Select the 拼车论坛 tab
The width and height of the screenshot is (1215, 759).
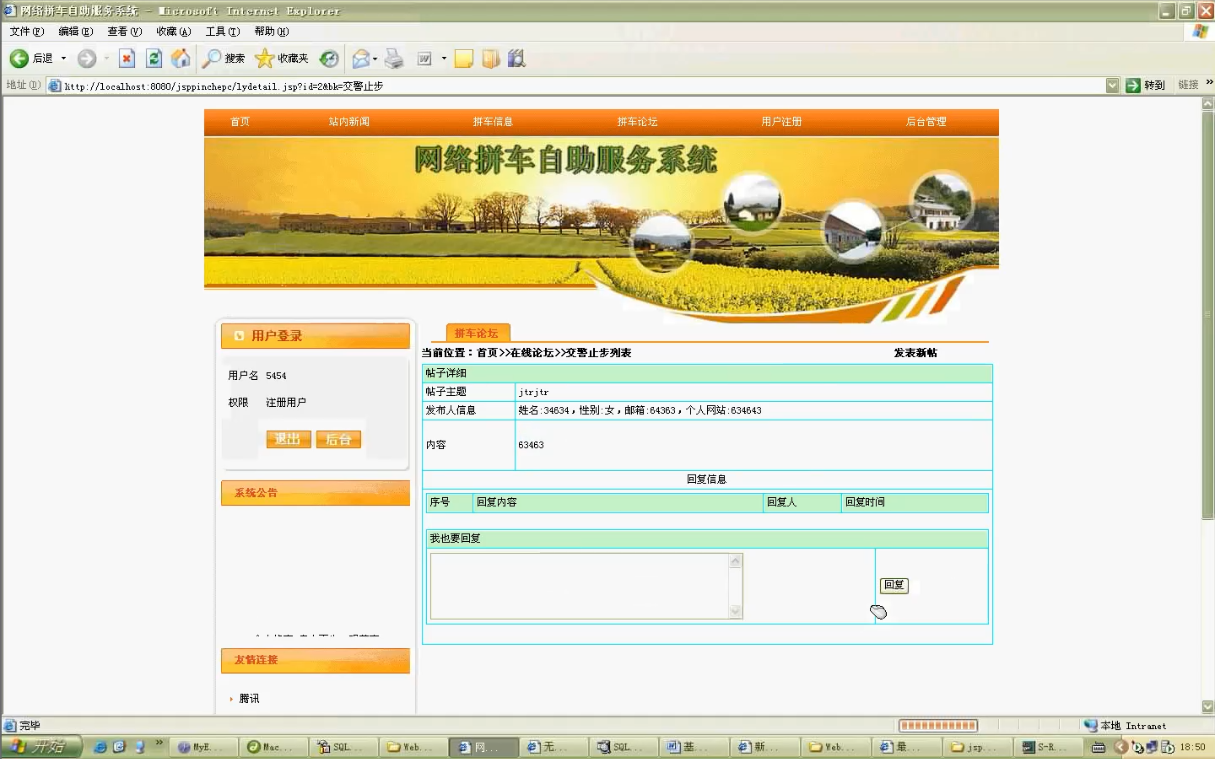click(x=477, y=333)
